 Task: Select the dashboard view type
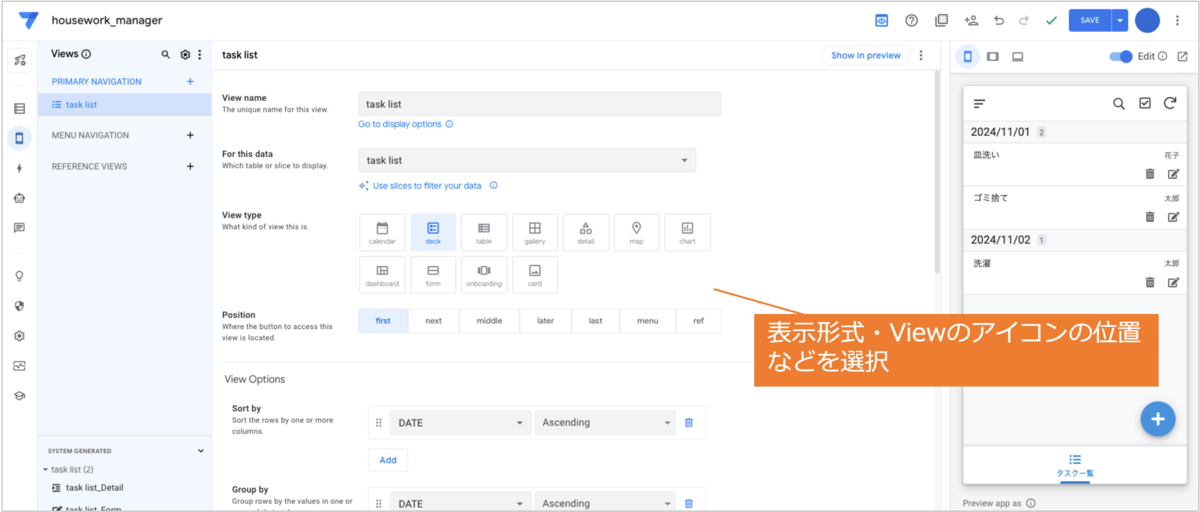[382, 274]
